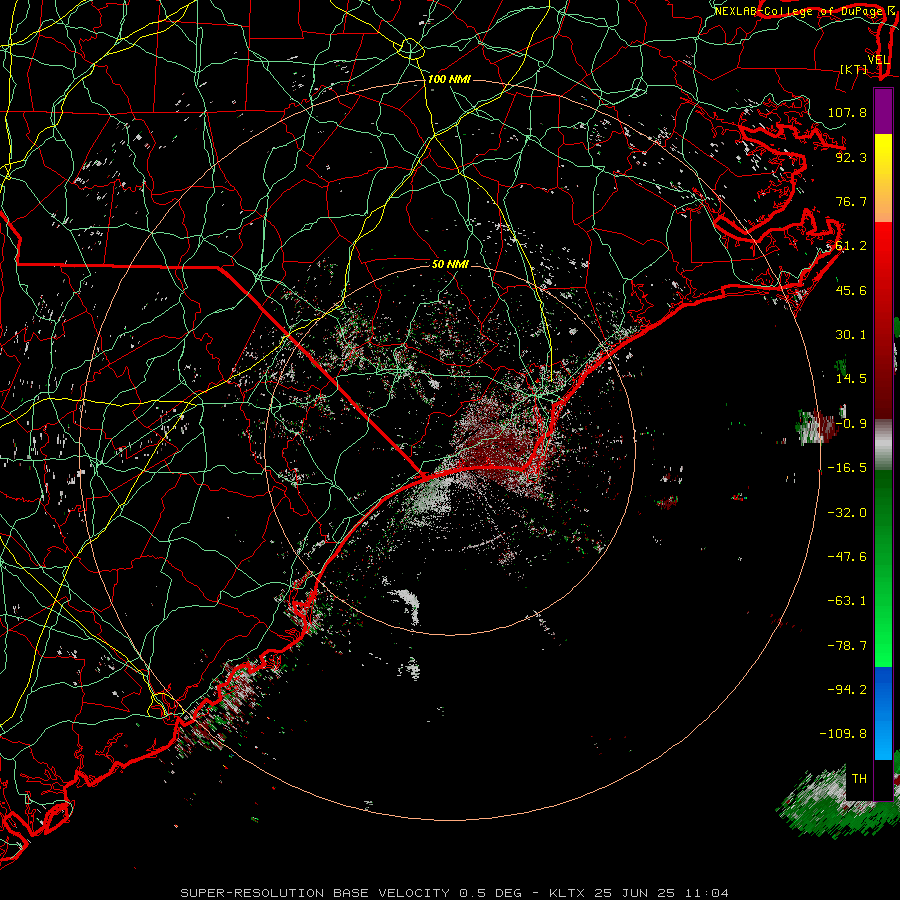
Task: Select the -47.6 velocity scale value
Action: click(847, 557)
